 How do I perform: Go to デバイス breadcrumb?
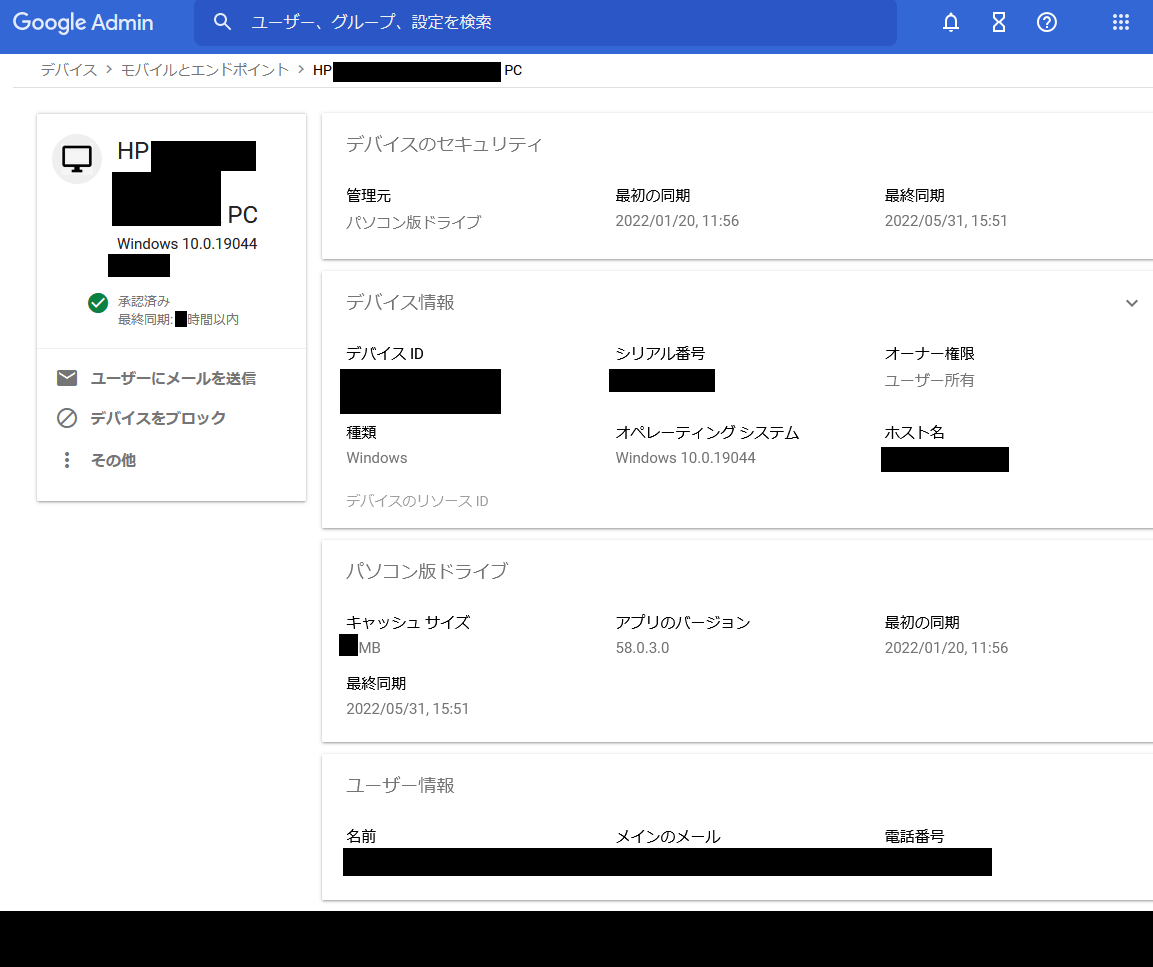(x=68, y=70)
